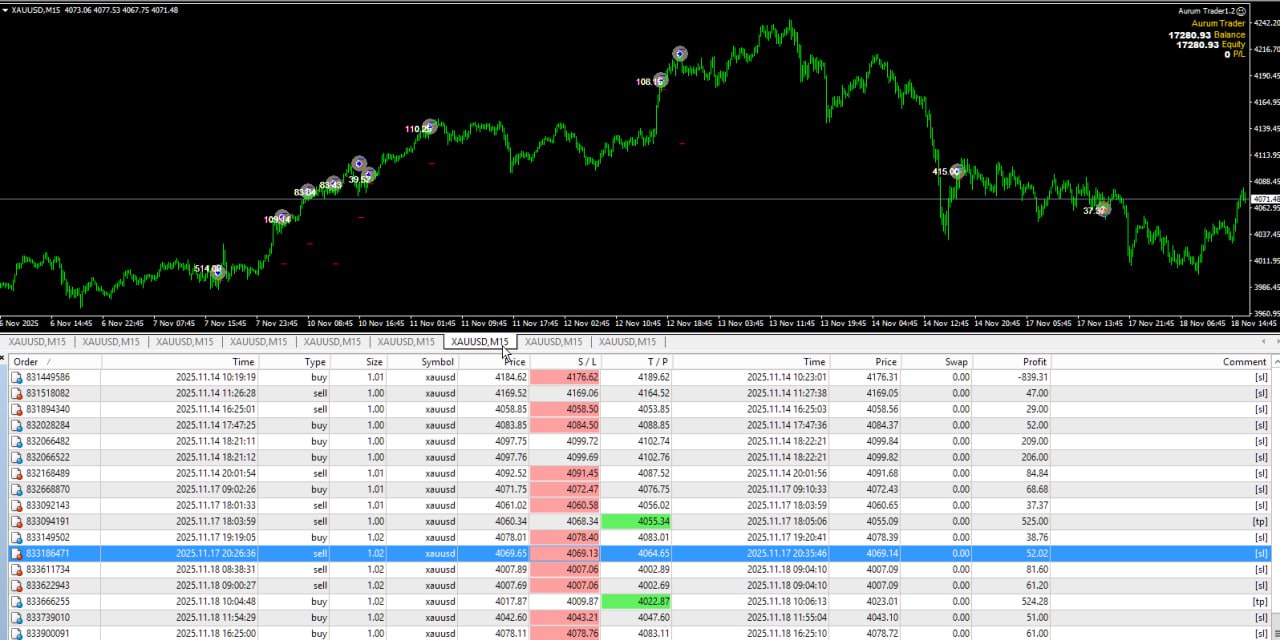Viewport: 1280px width, 640px height.
Task: Click the profit cell 524.28
Action: coord(1032,602)
